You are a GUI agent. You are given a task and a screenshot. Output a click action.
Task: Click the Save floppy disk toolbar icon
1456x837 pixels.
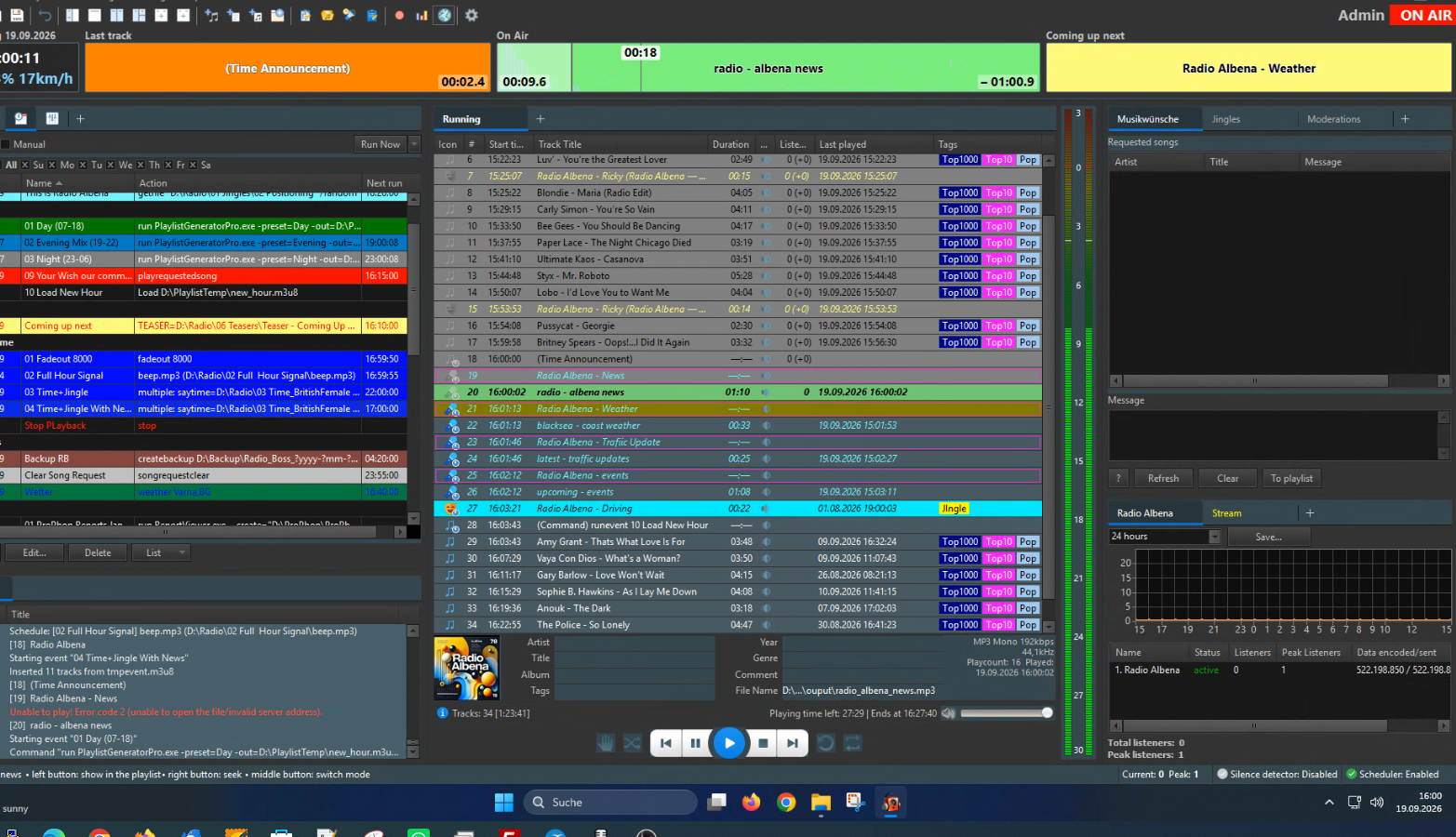pyautogui.click(x=17, y=15)
